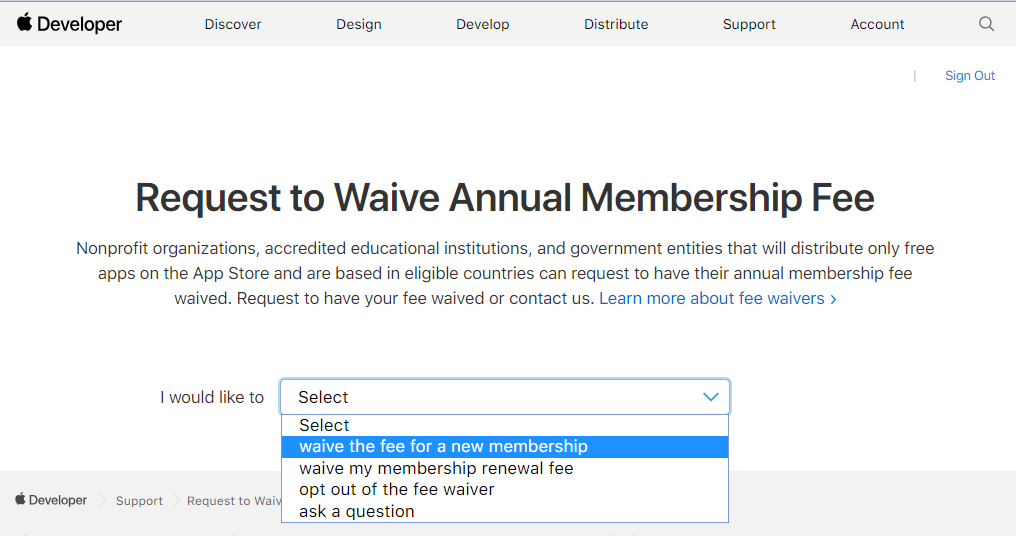Open the Account page

(x=877, y=24)
